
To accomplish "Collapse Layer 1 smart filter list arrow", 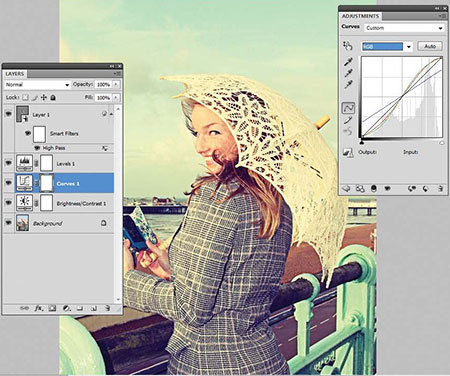I will (111, 114).
